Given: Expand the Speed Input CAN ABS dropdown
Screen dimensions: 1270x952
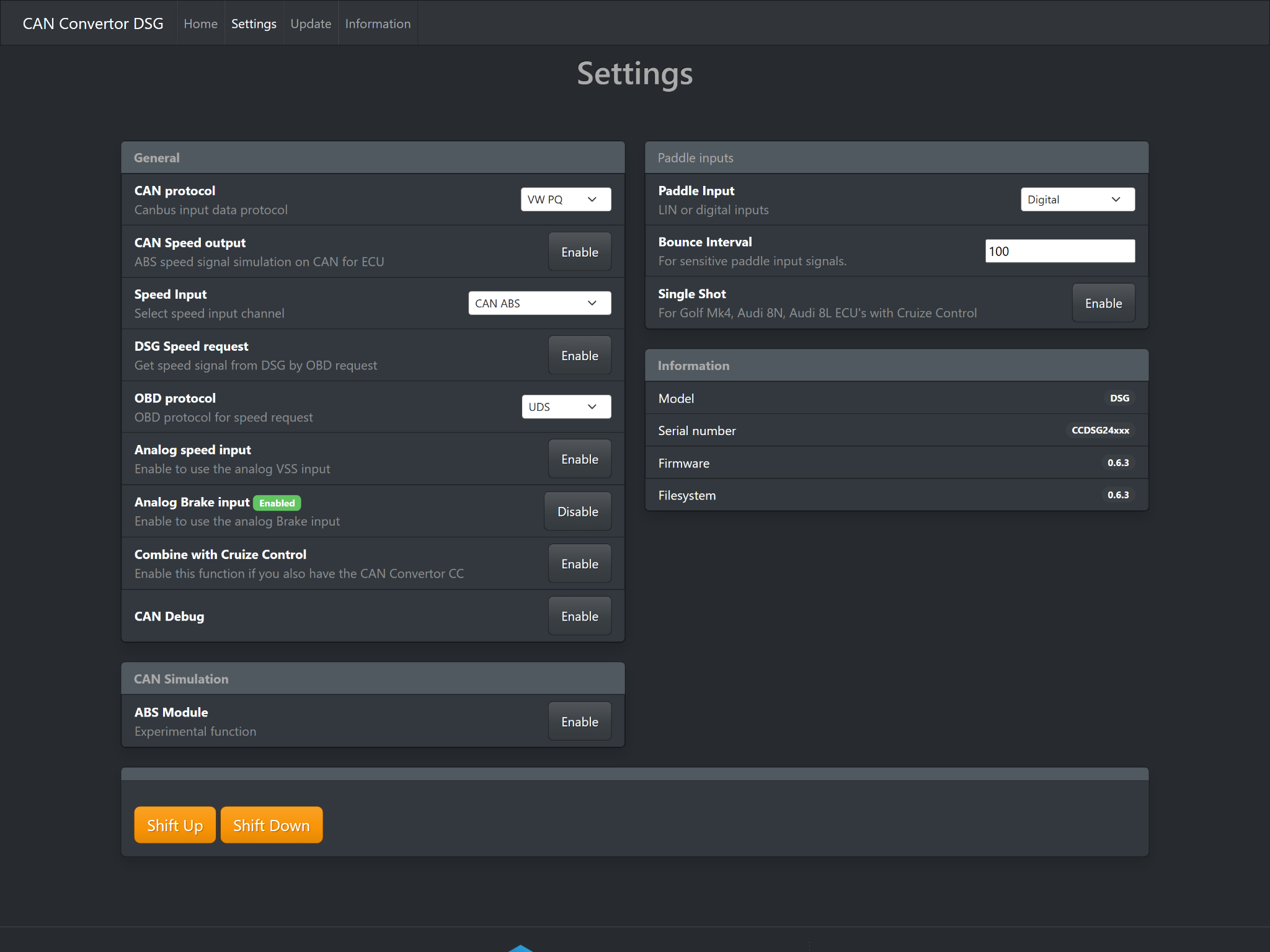Looking at the screenshot, I should 540,303.
